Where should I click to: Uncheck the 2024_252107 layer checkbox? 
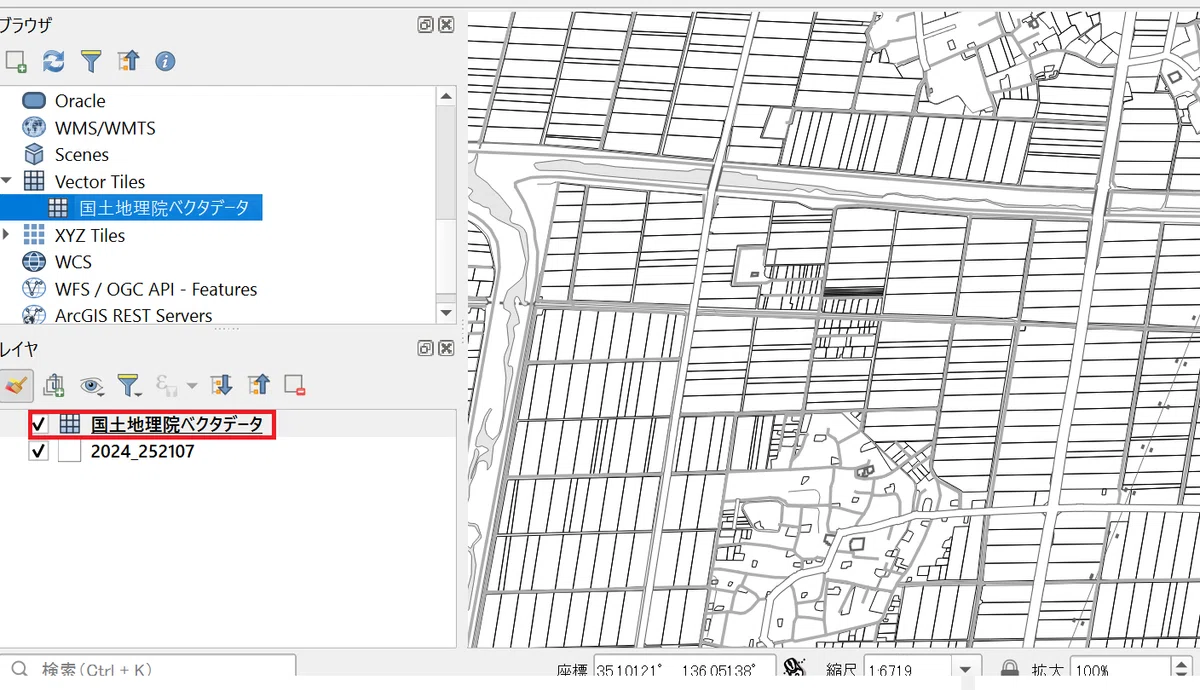coord(39,451)
